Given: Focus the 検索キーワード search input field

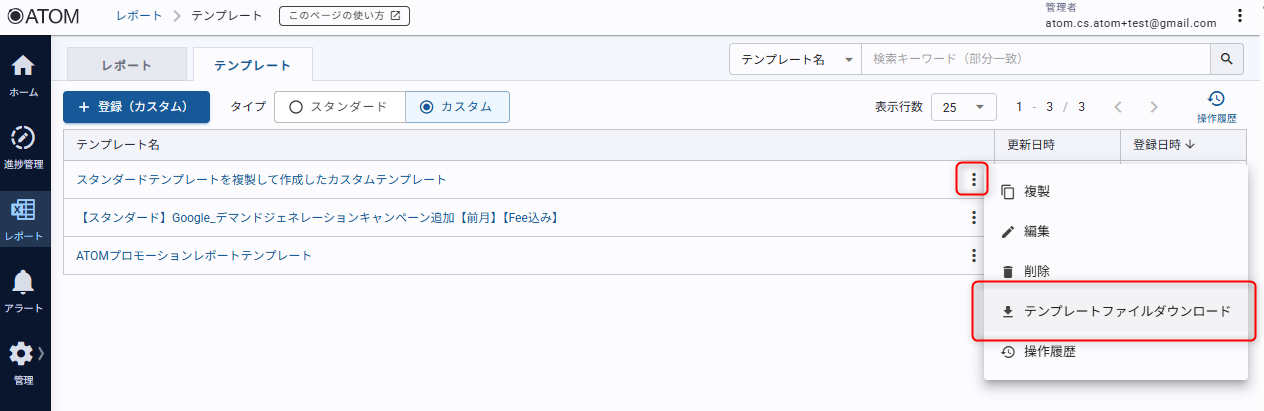Looking at the screenshot, I should [x=1034, y=59].
